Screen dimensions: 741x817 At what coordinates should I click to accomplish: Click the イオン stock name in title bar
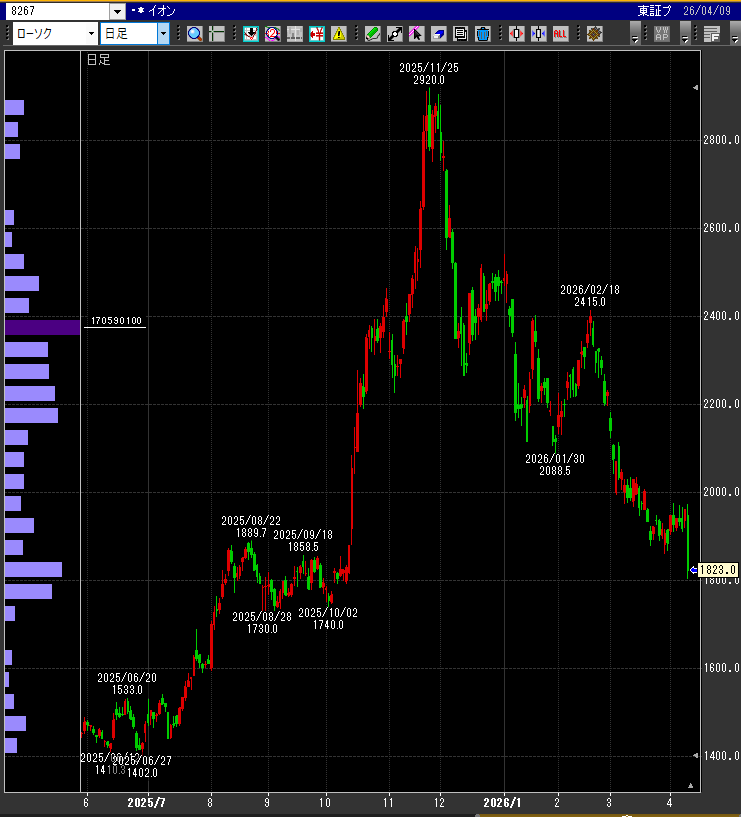[162, 11]
